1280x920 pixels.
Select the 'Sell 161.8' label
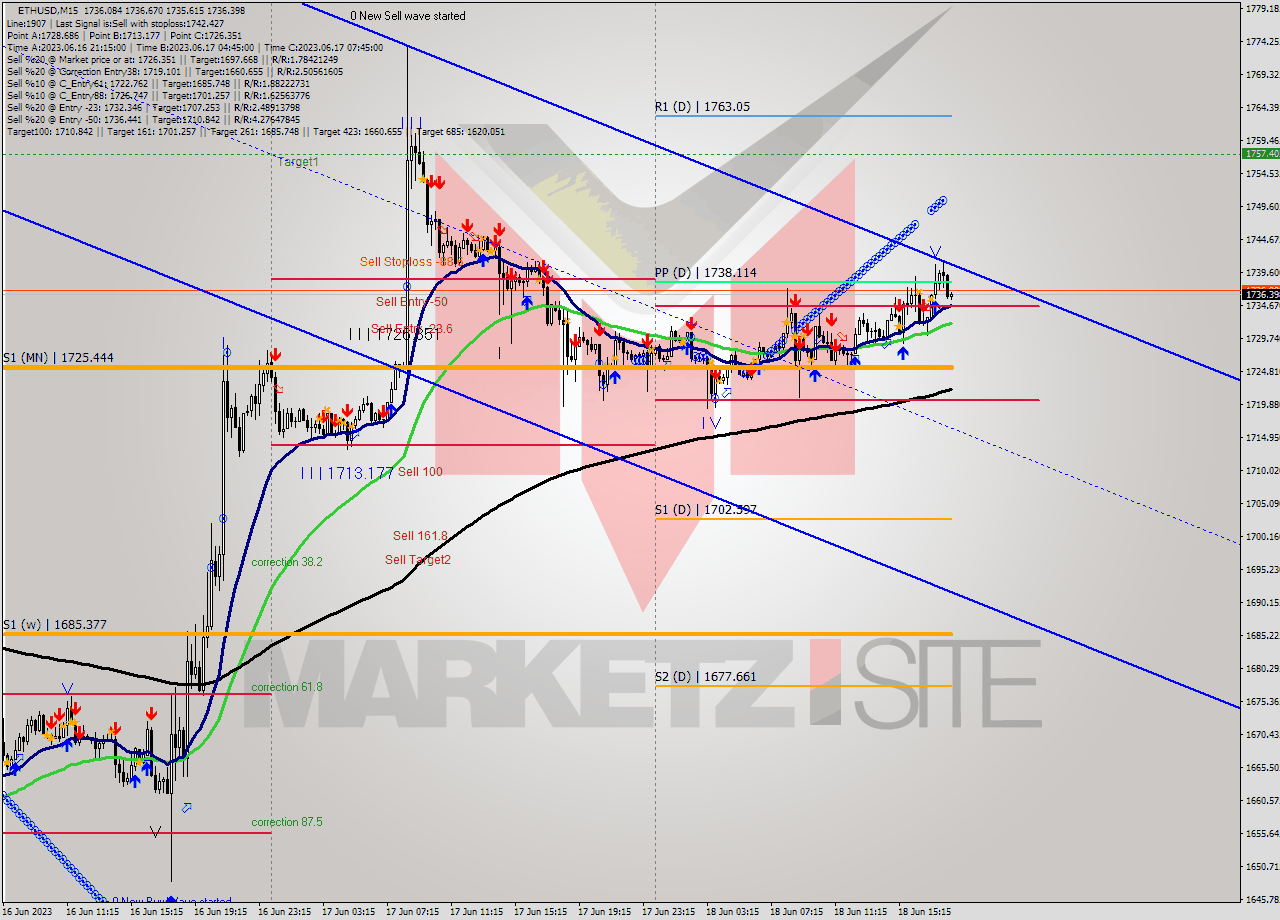tap(420, 536)
